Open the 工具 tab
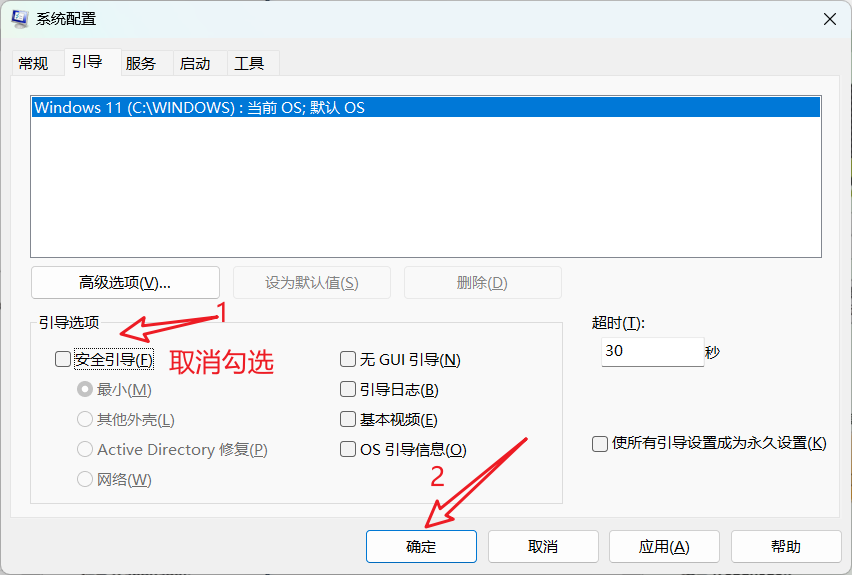This screenshot has height=575, width=852. (x=249, y=63)
